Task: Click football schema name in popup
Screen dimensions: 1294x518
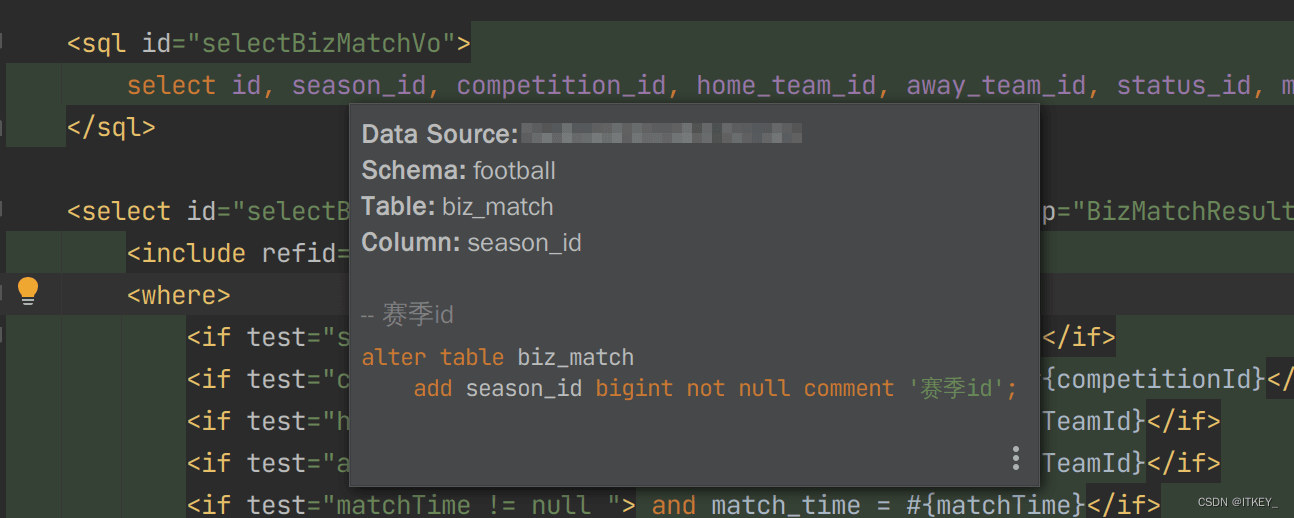Action: tap(514, 171)
